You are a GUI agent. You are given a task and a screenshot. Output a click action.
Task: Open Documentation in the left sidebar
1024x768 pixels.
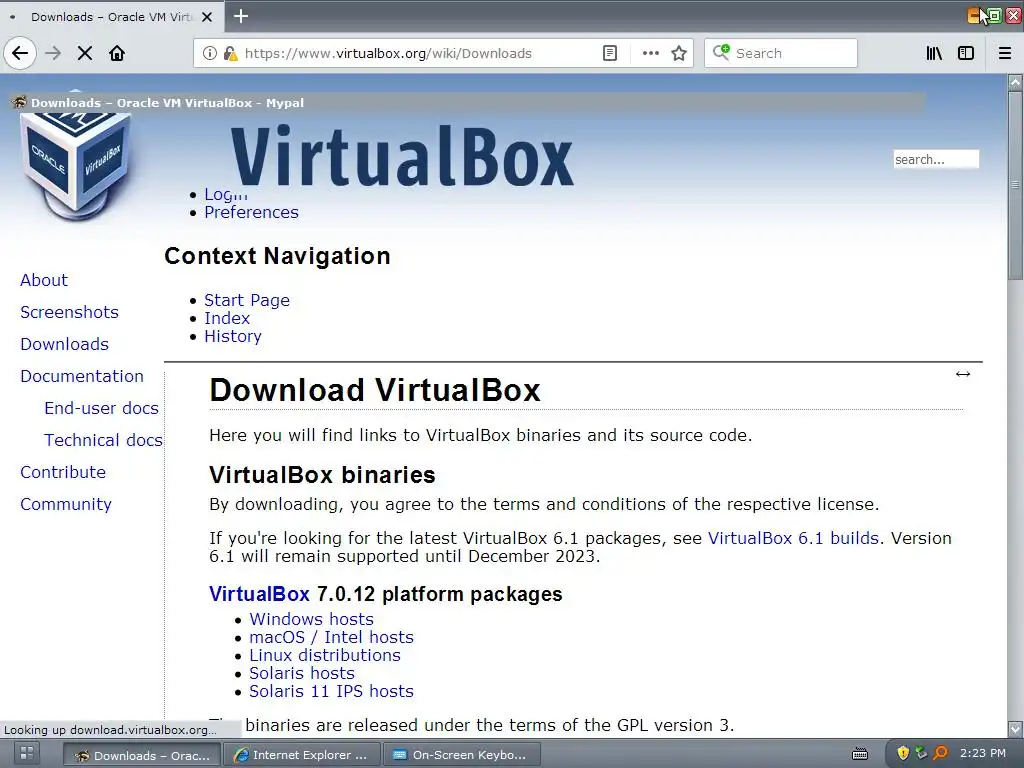tap(82, 376)
